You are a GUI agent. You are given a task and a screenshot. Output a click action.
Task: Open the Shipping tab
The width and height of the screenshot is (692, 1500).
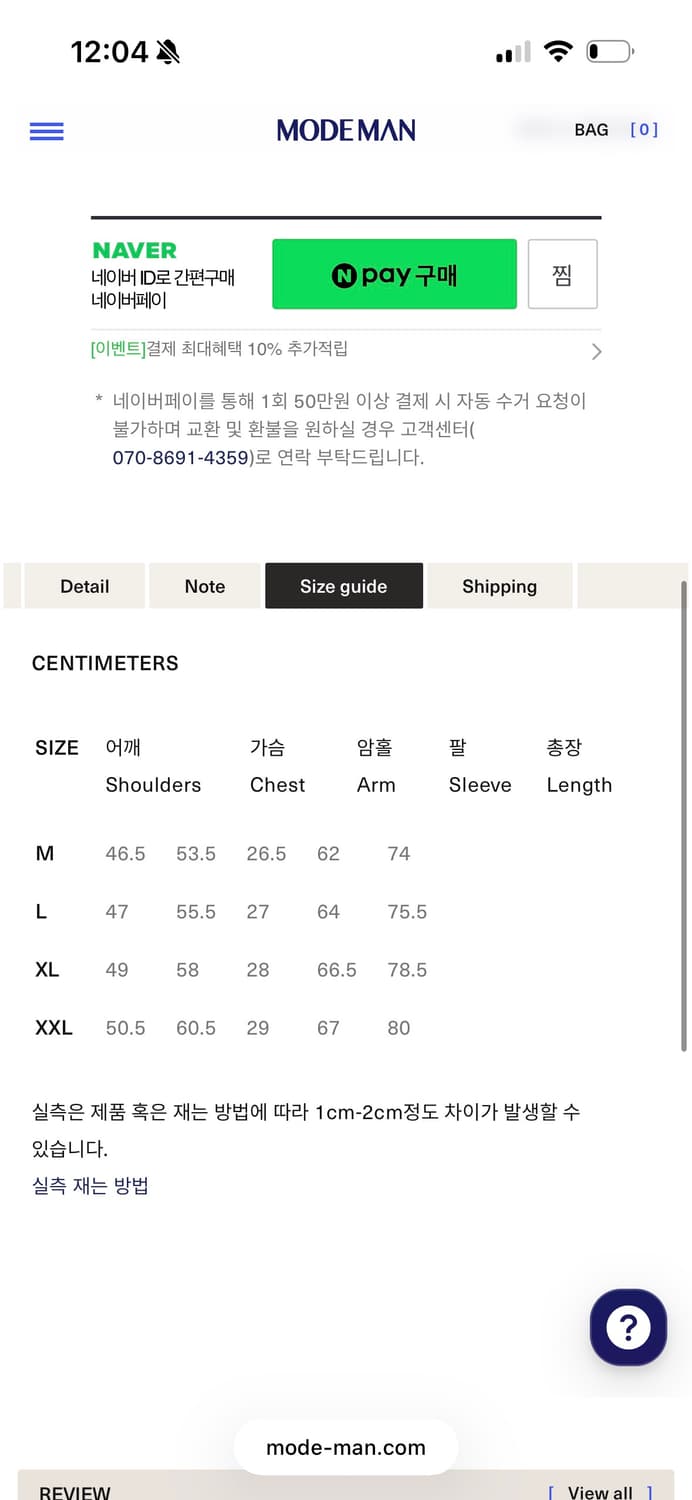pos(499,586)
